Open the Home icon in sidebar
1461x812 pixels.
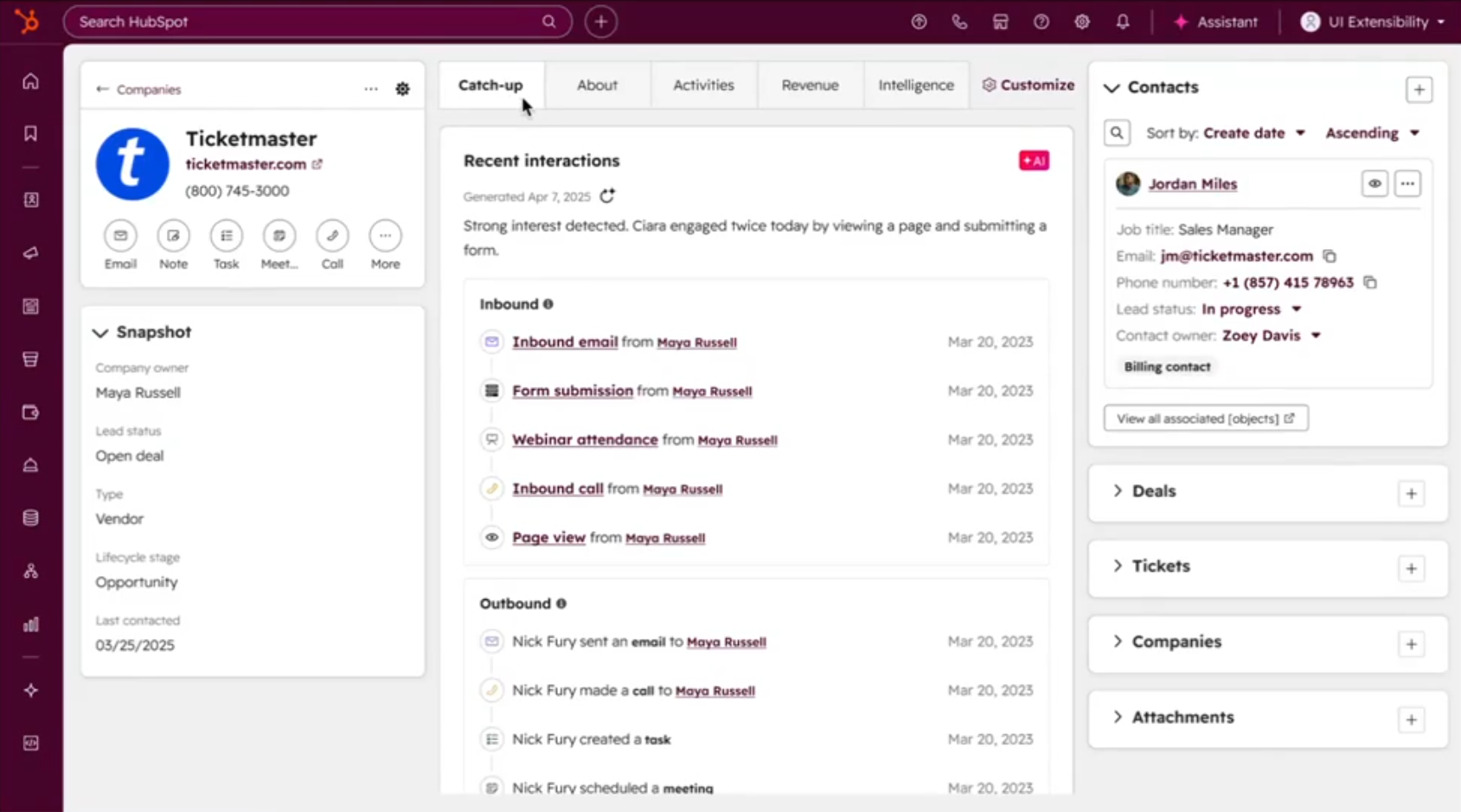30,81
